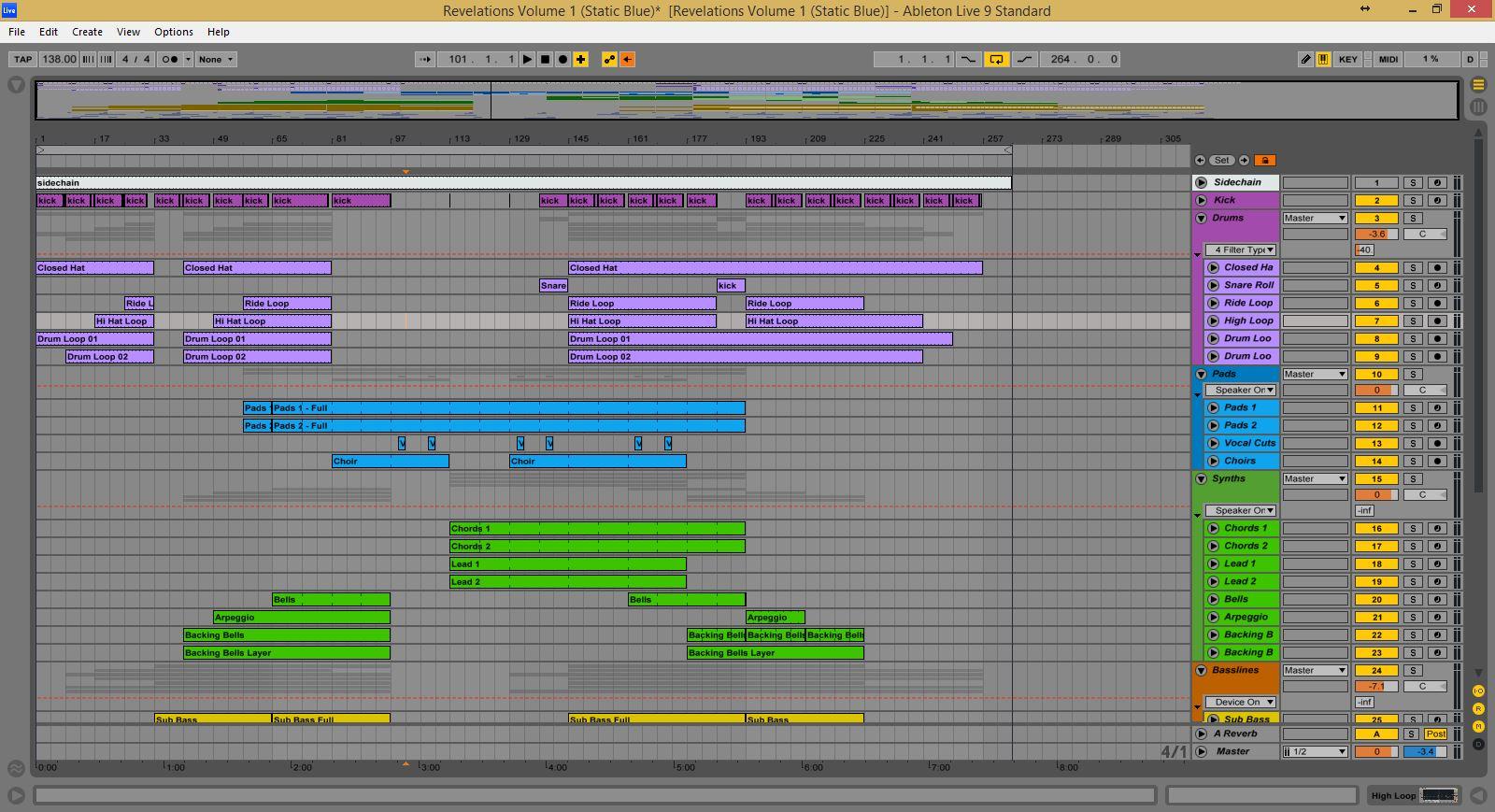This screenshot has height=812, width=1495.
Task: Click the TAP tempo button
Action: click(x=22, y=59)
